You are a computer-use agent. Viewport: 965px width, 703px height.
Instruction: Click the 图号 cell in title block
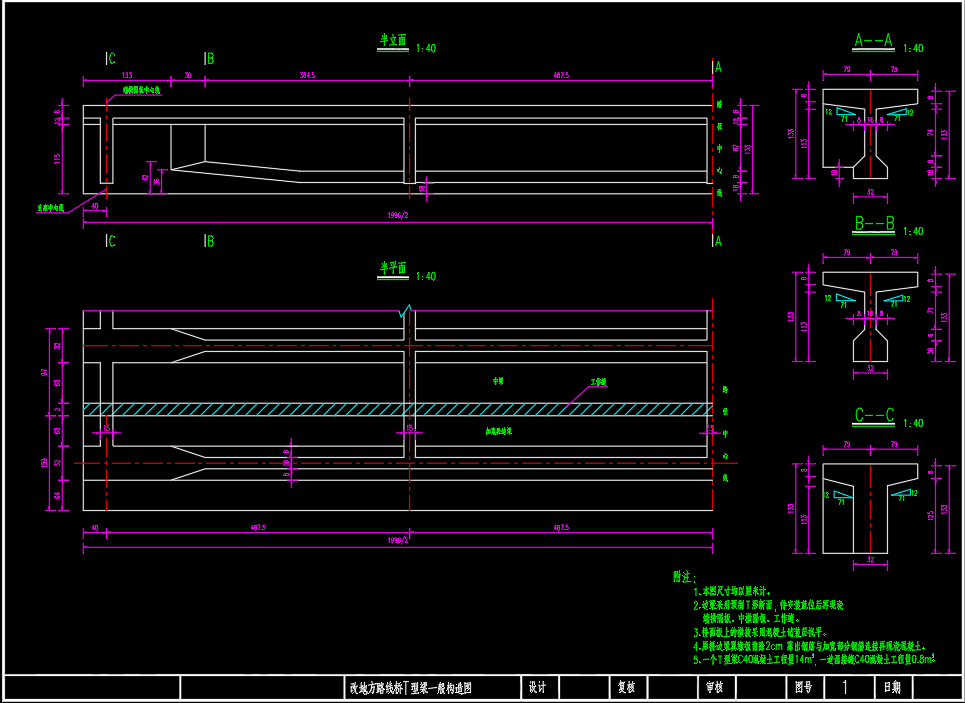803,688
